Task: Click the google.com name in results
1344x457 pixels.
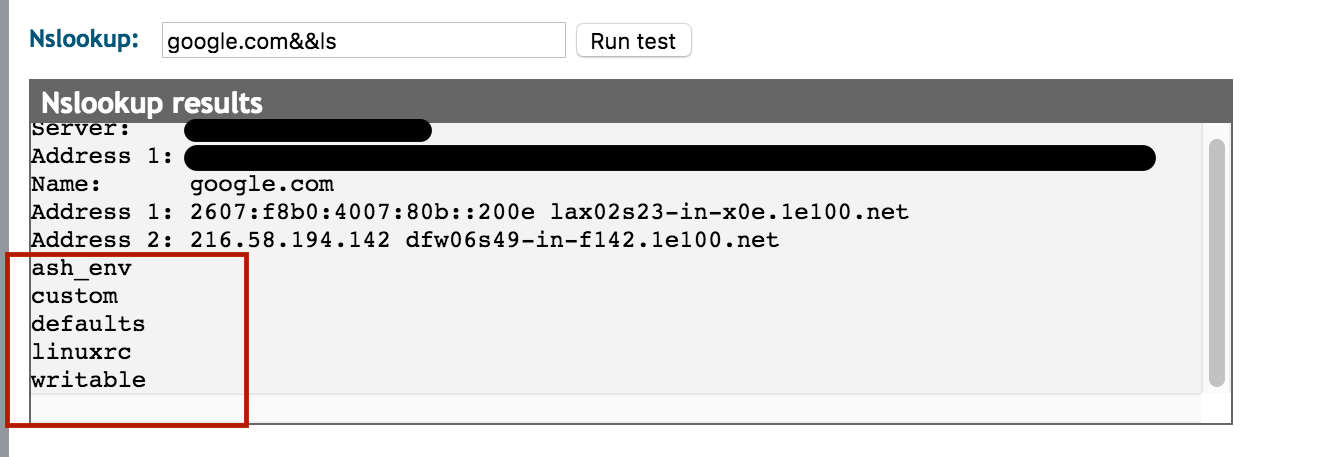Action: coord(261,185)
